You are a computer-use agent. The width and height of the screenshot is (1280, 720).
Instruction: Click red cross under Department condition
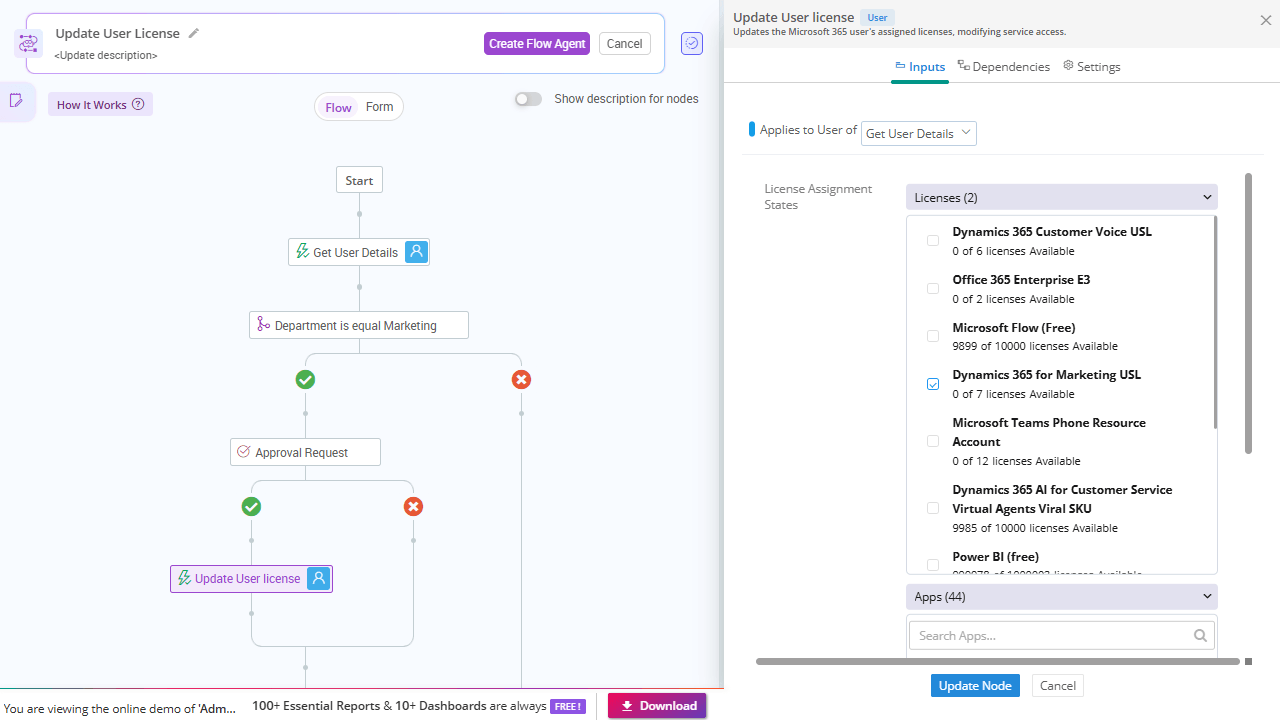[521, 380]
